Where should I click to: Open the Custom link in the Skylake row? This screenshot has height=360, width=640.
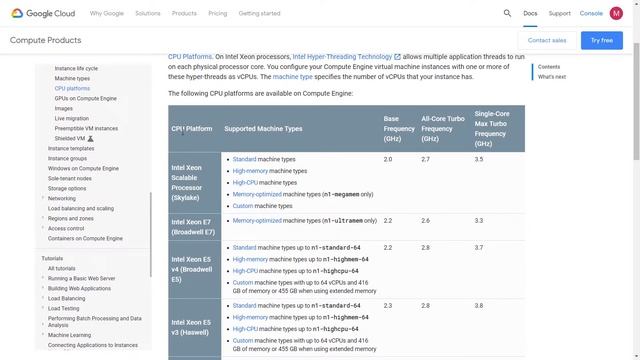pyautogui.click(x=243, y=206)
